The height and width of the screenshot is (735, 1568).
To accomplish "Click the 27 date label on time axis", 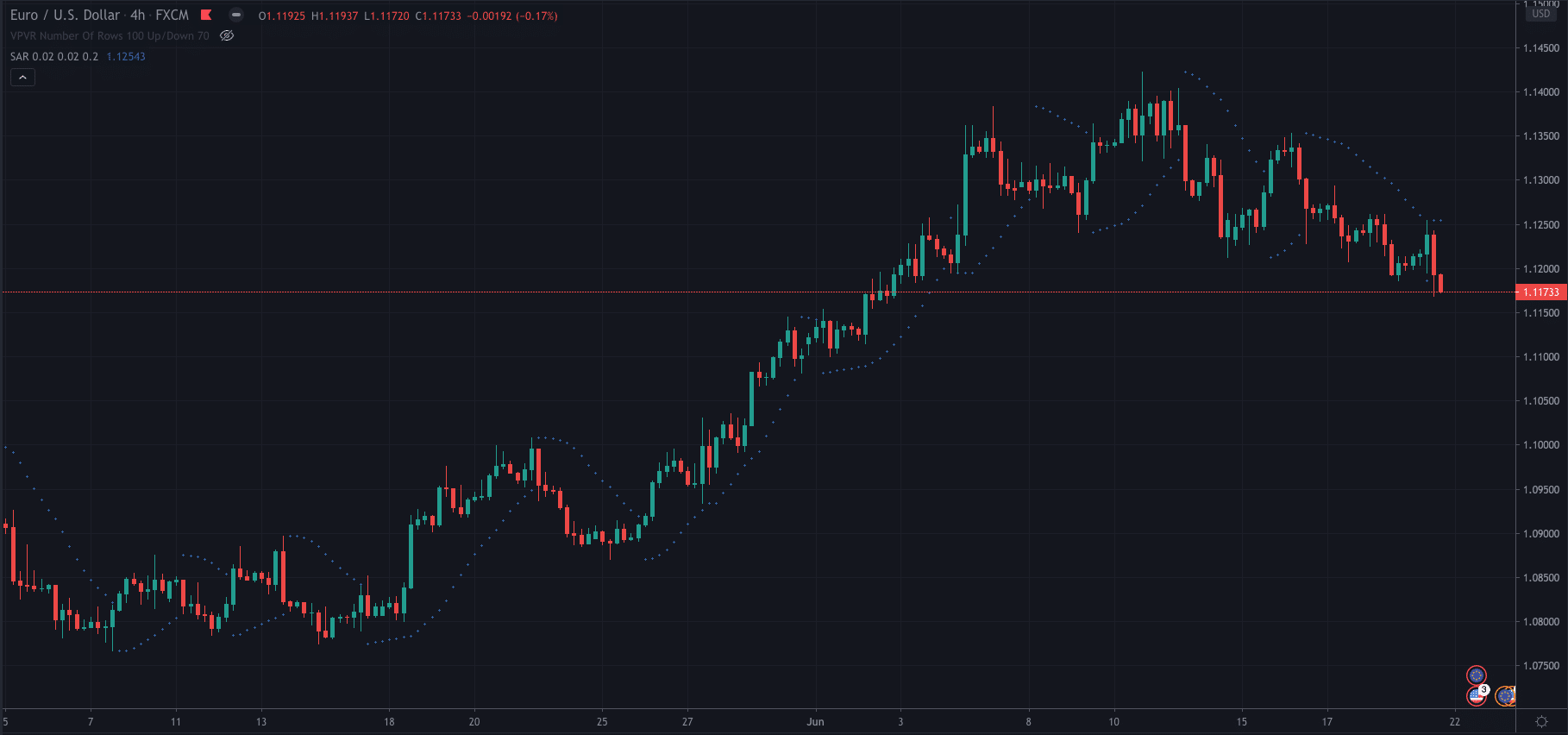I will (687, 722).
